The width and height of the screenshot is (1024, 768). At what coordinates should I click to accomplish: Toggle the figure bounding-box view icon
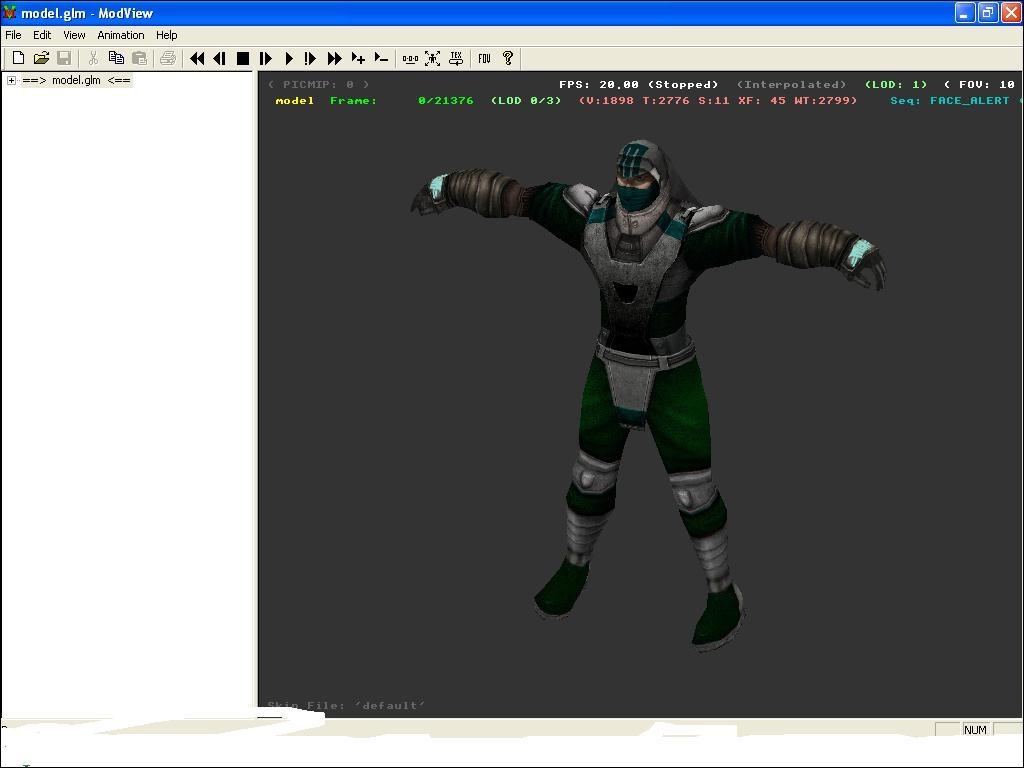[433, 59]
